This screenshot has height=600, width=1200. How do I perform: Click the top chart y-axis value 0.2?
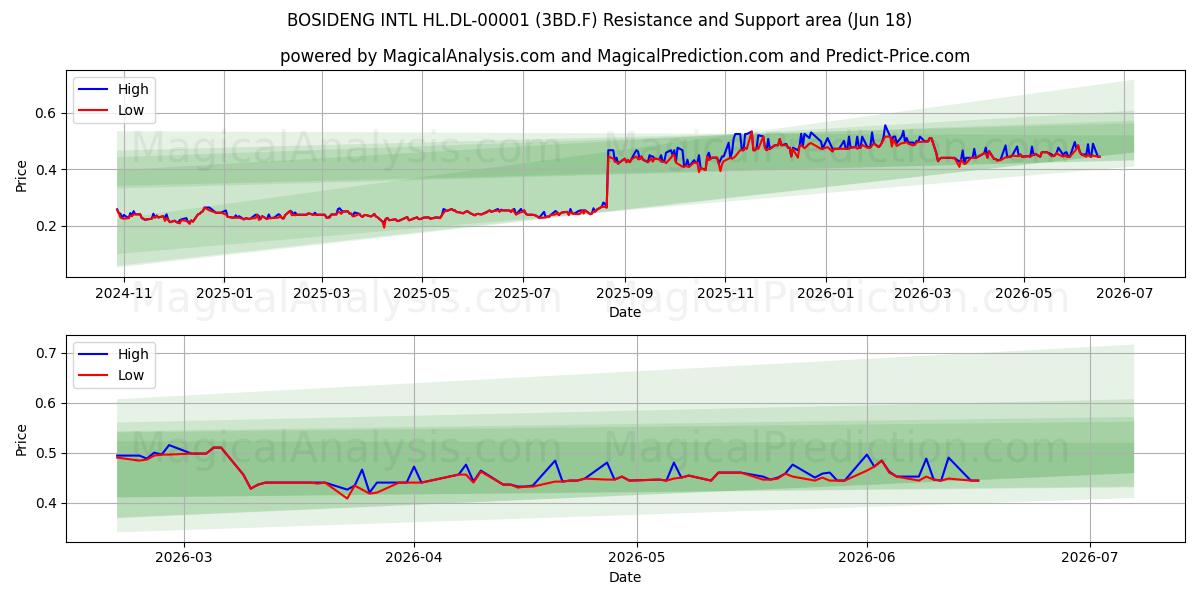coord(48,226)
